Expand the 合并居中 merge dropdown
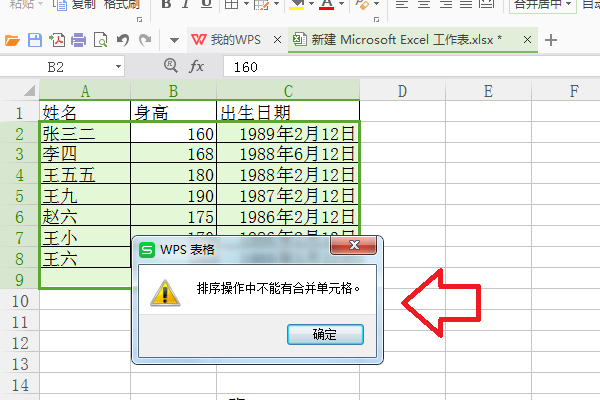The image size is (600, 400). pos(568,4)
